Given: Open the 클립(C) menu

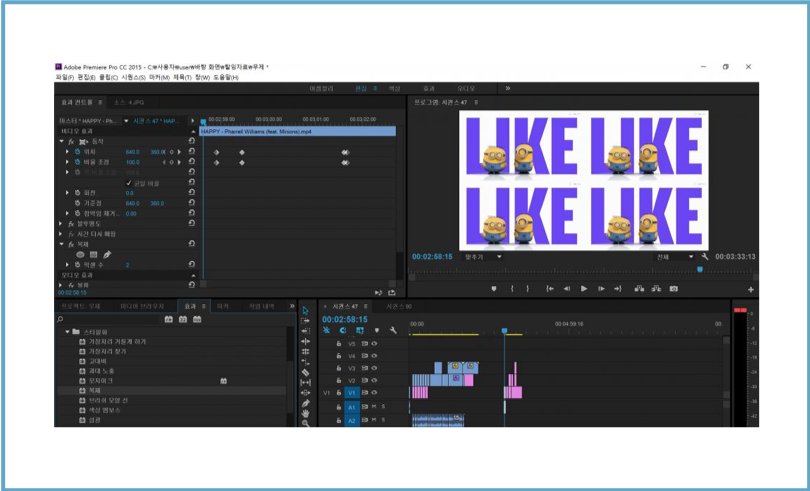Looking at the screenshot, I should coord(108,78).
